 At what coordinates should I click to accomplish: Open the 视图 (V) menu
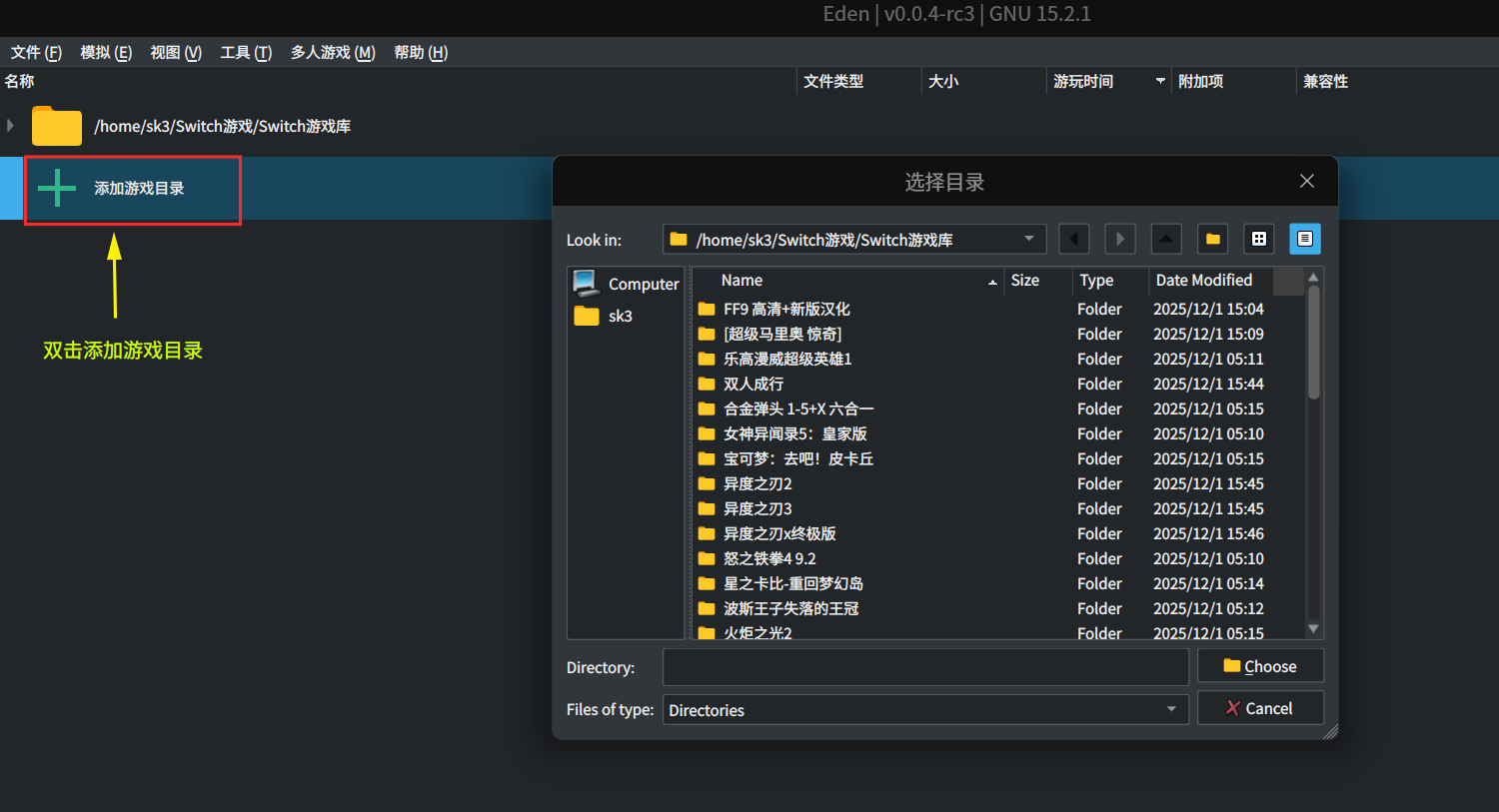point(176,52)
